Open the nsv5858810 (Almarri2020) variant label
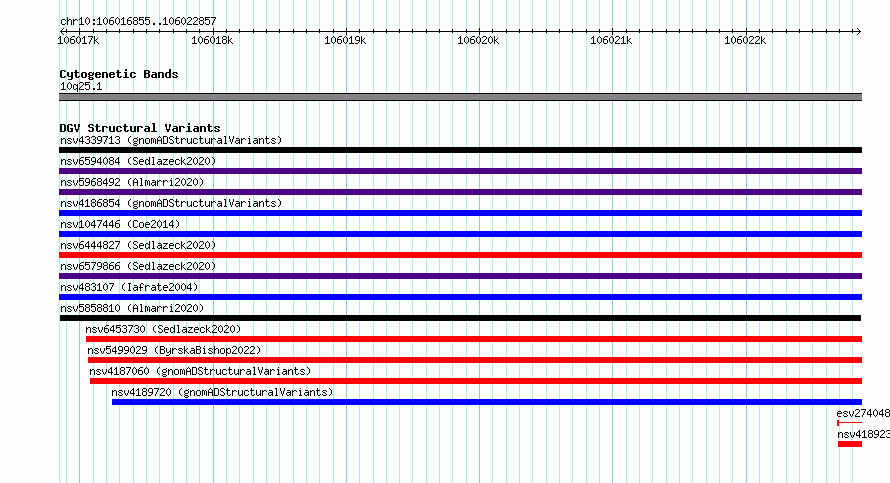This screenshot has height=483, width=890. coord(132,308)
